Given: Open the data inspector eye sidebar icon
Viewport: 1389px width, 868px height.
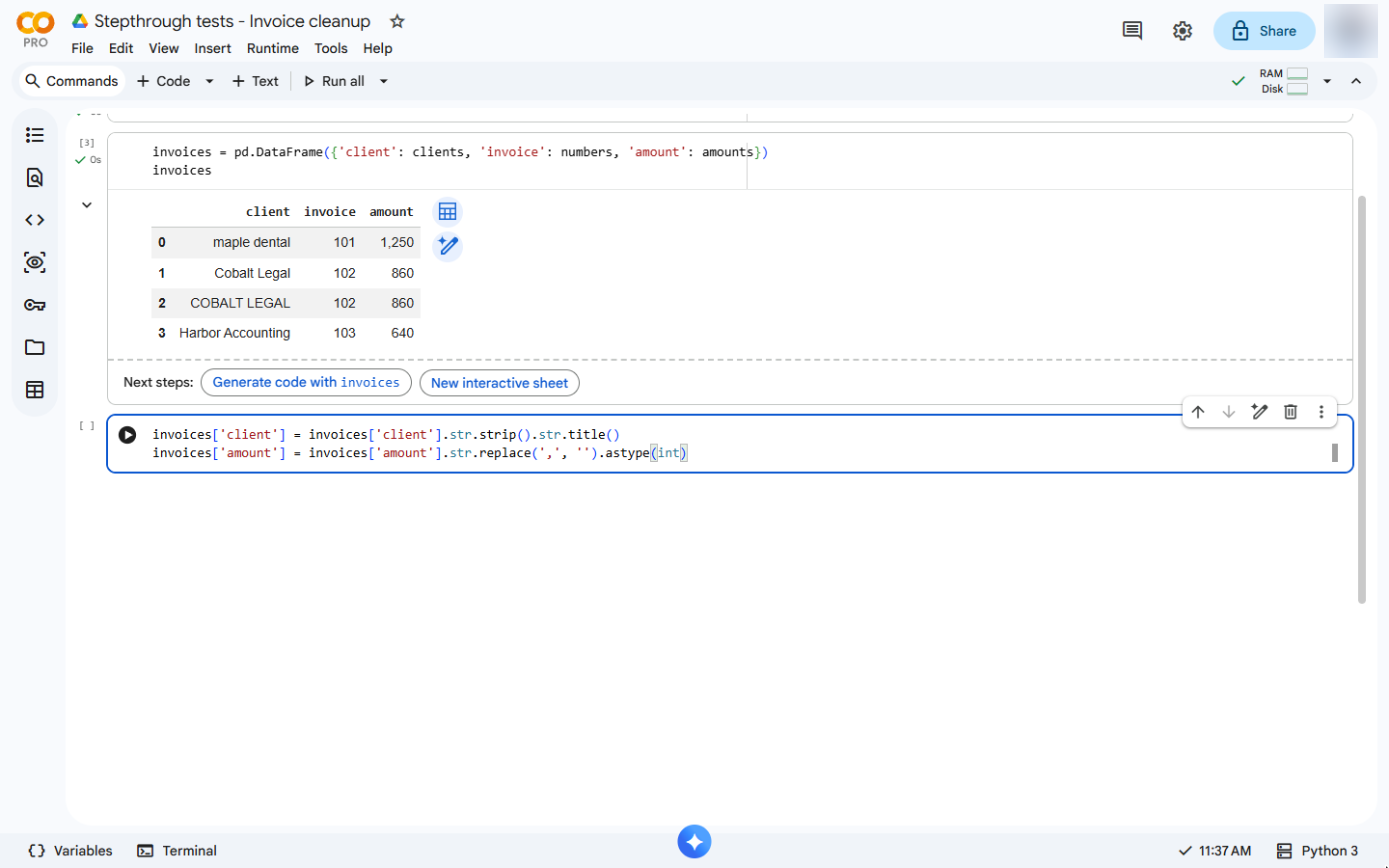Looking at the screenshot, I should point(35,263).
